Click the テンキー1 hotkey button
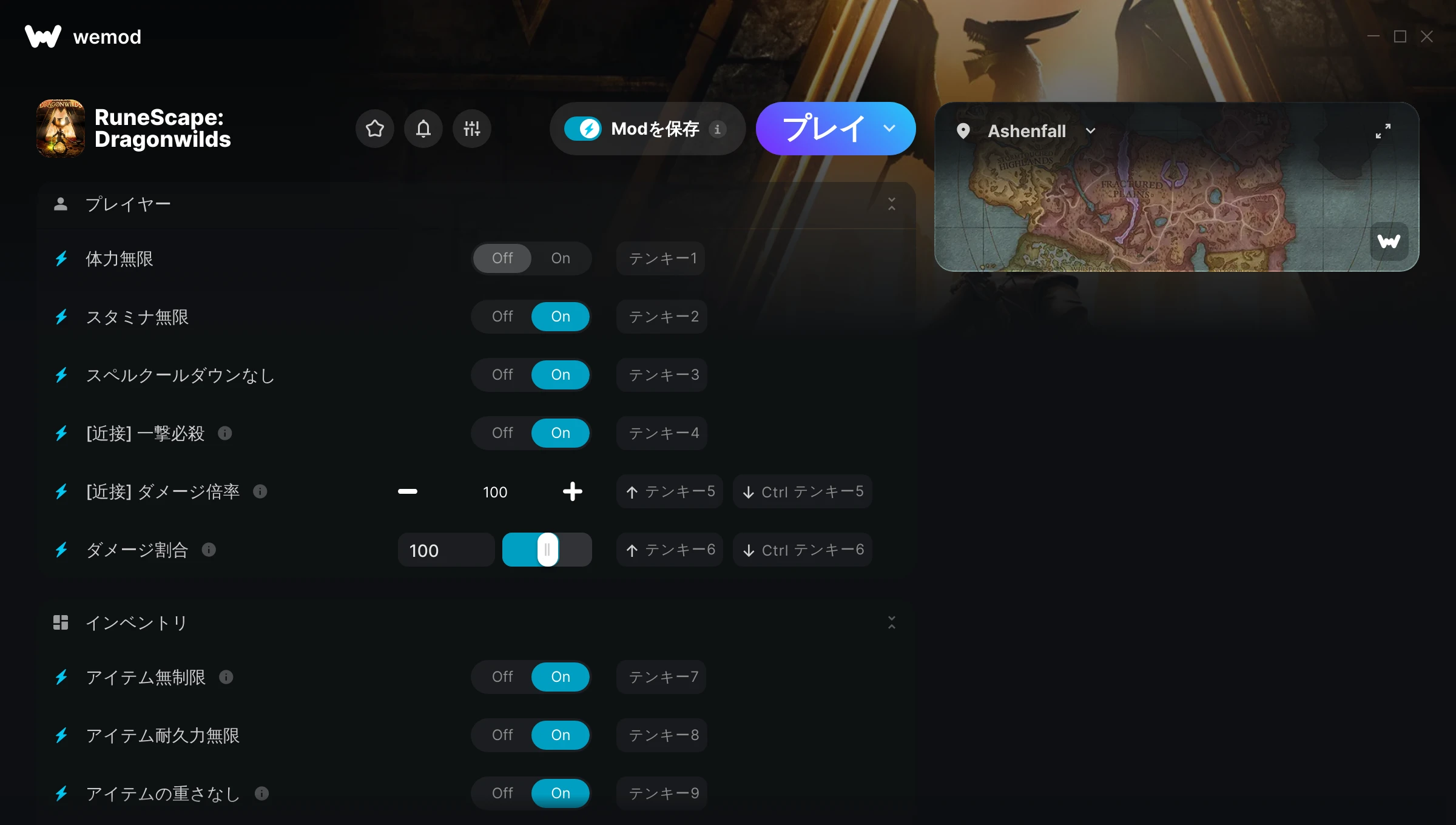1456x825 pixels. tap(661, 258)
